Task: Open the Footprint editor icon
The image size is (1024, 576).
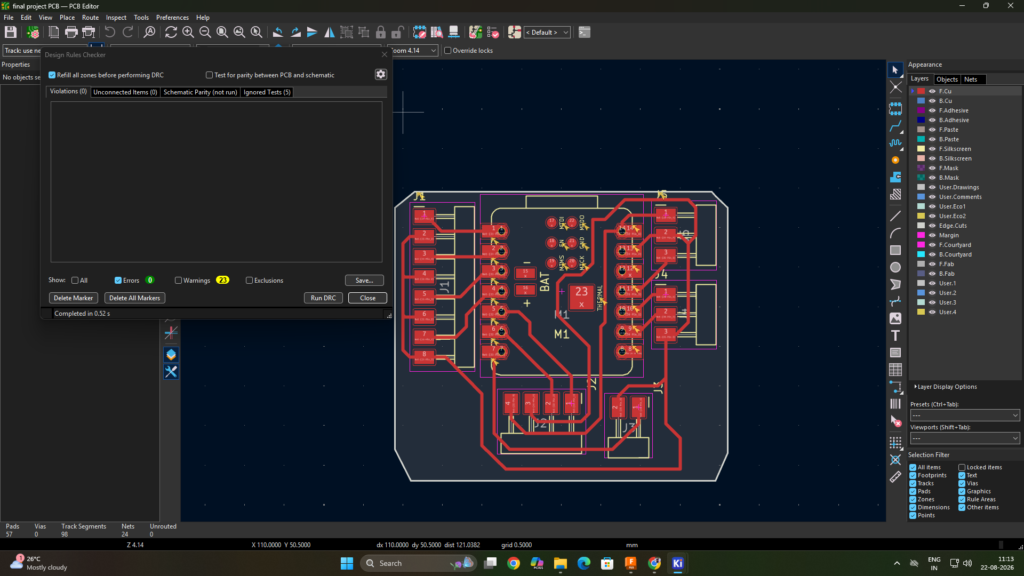Action: click(x=419, y=32)
